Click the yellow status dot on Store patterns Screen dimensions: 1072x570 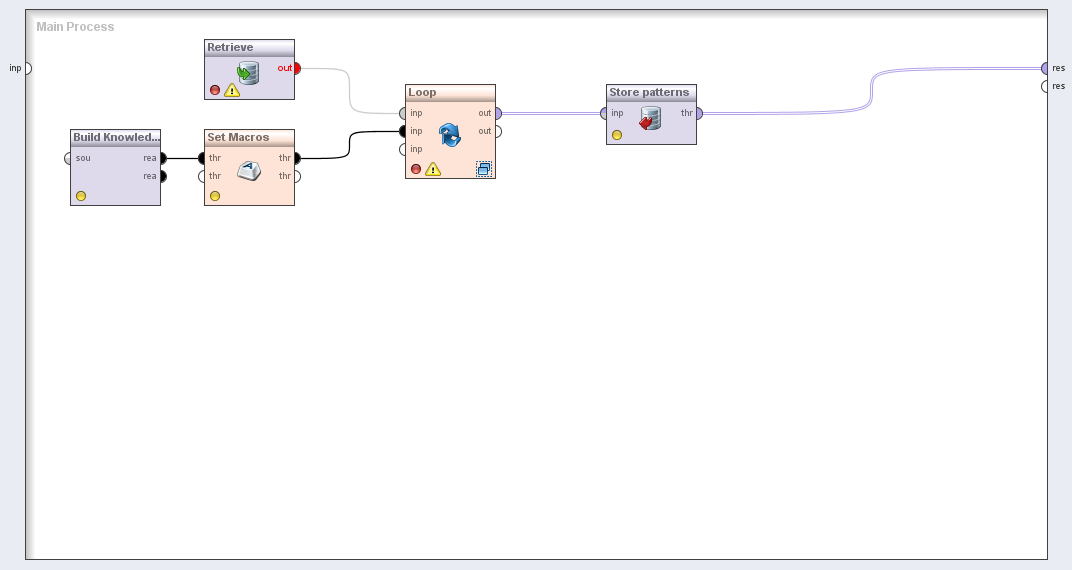coord(617,135)
